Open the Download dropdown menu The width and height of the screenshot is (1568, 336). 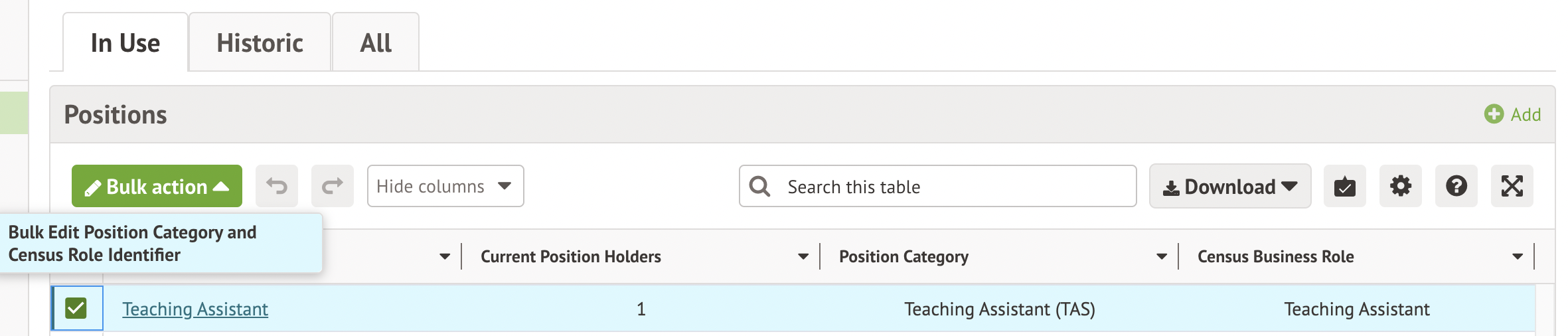click(1229, 187)
